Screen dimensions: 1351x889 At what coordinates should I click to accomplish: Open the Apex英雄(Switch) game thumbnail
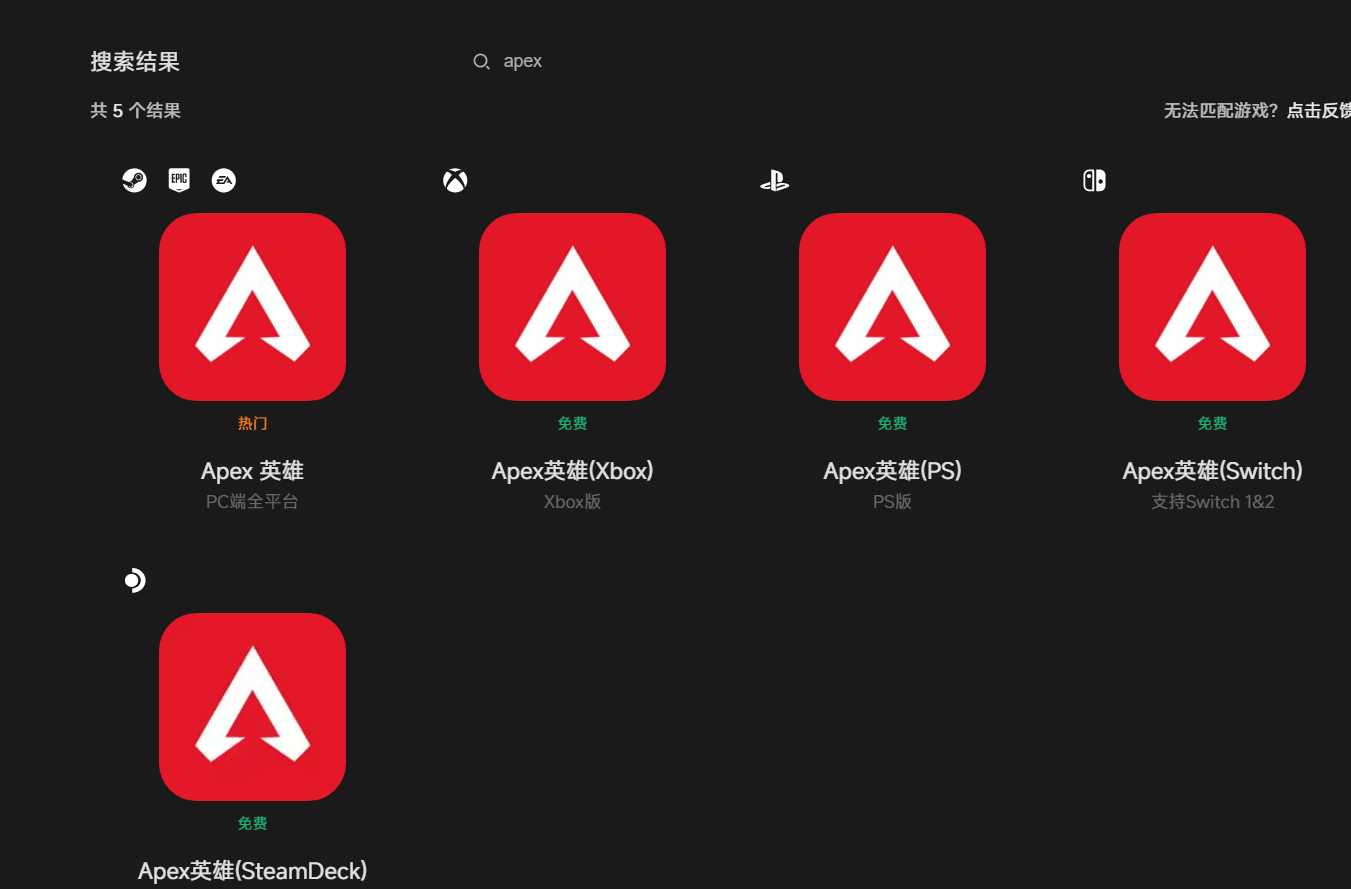(1212, 307)
